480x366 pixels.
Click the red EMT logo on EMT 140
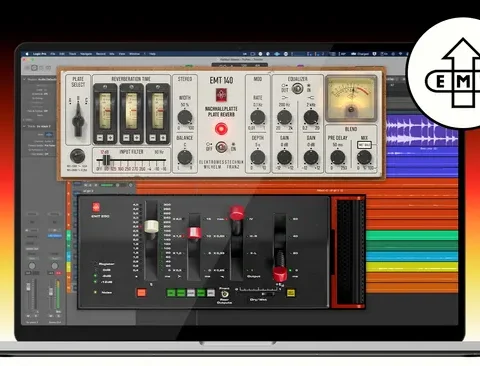(x=221, y=95)
